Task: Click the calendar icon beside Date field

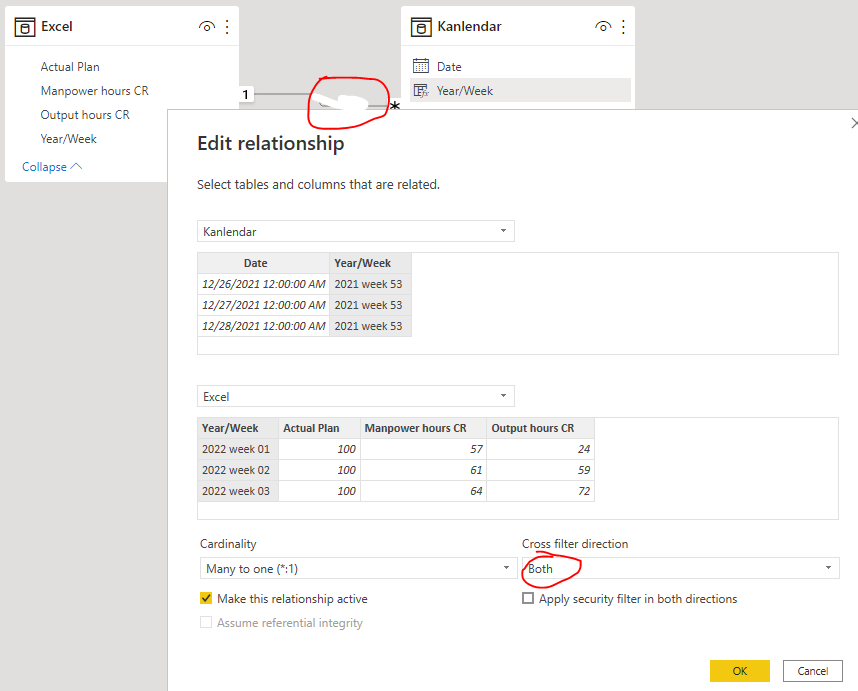Action: (421, 66)
